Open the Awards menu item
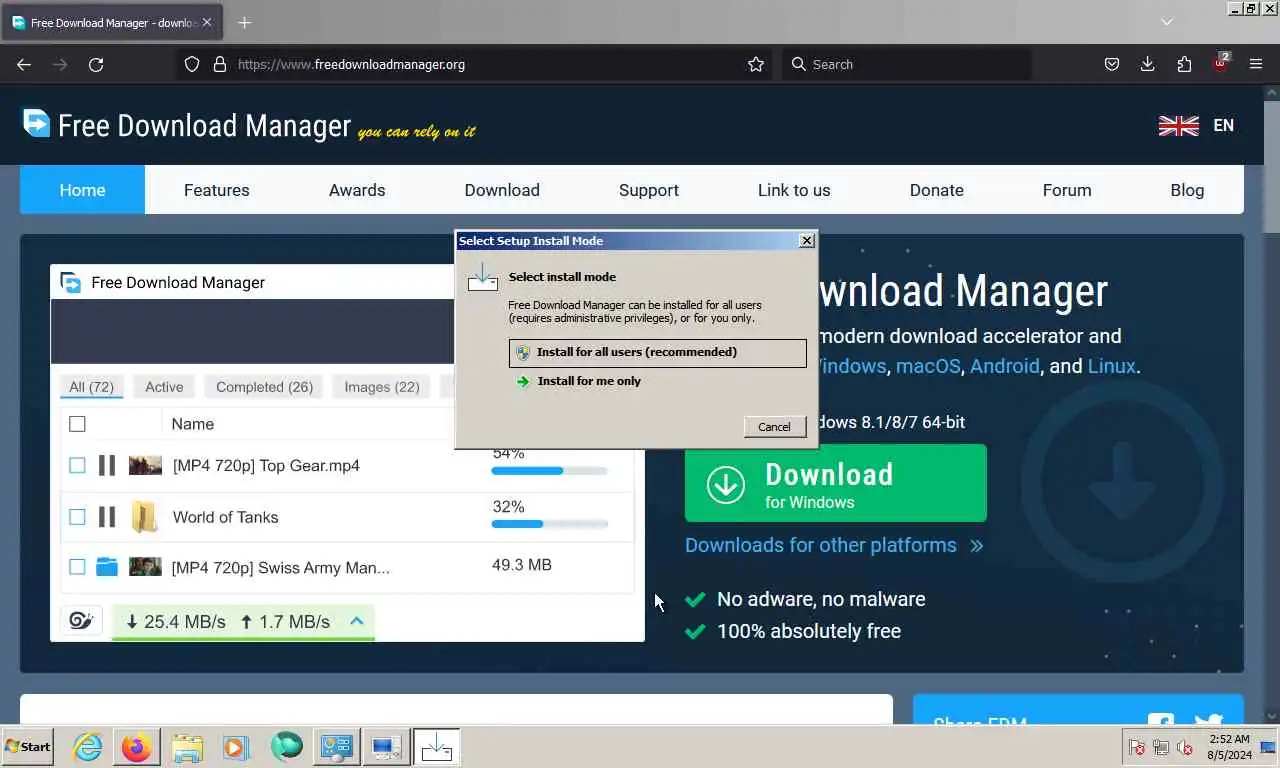 tap(357, 190)
